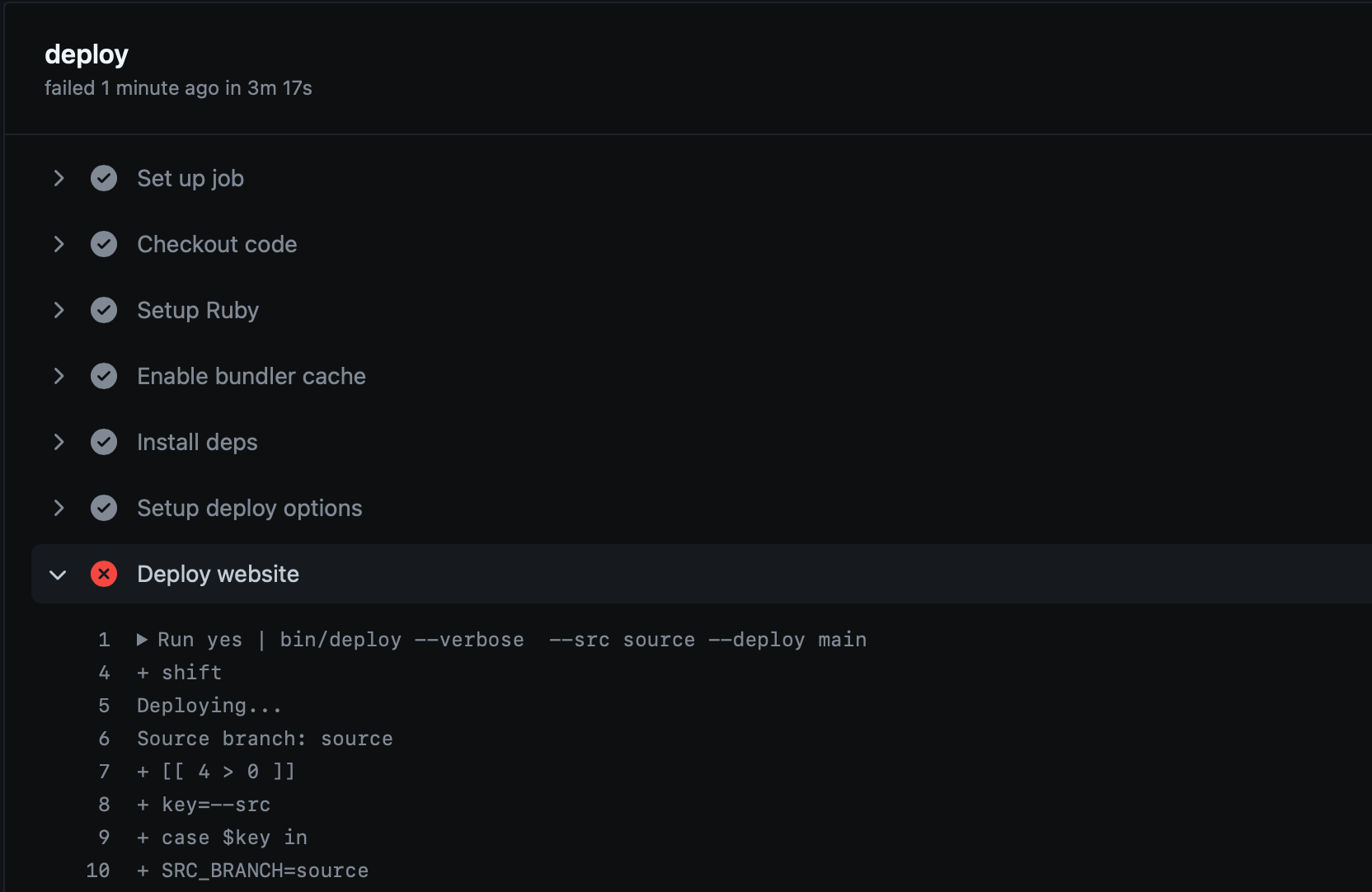Click the success icon next to Checkout code
Screen dimensions: 1372x892
tap(104, 244)
